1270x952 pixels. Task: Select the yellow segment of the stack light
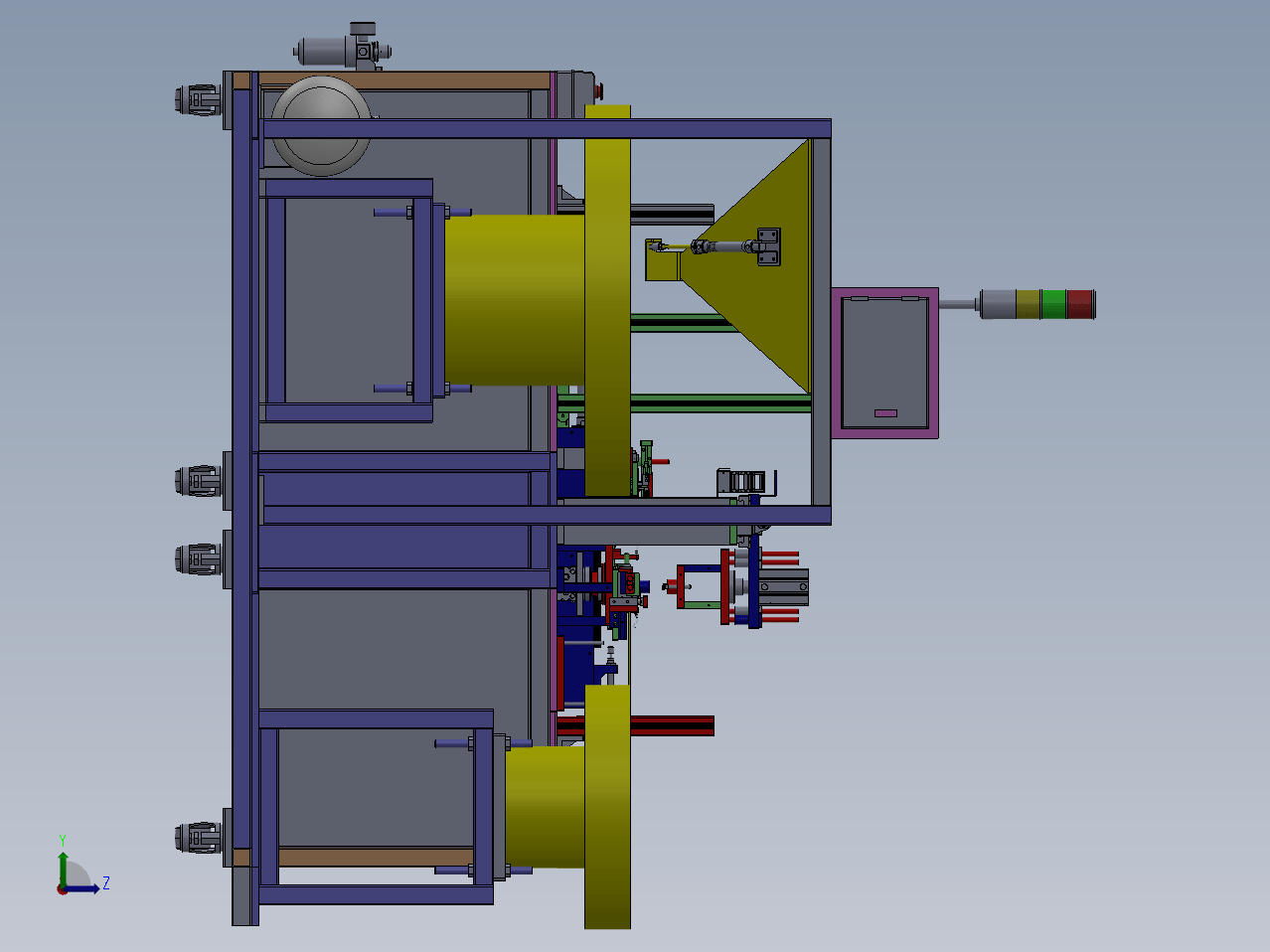coord(1029,304)
